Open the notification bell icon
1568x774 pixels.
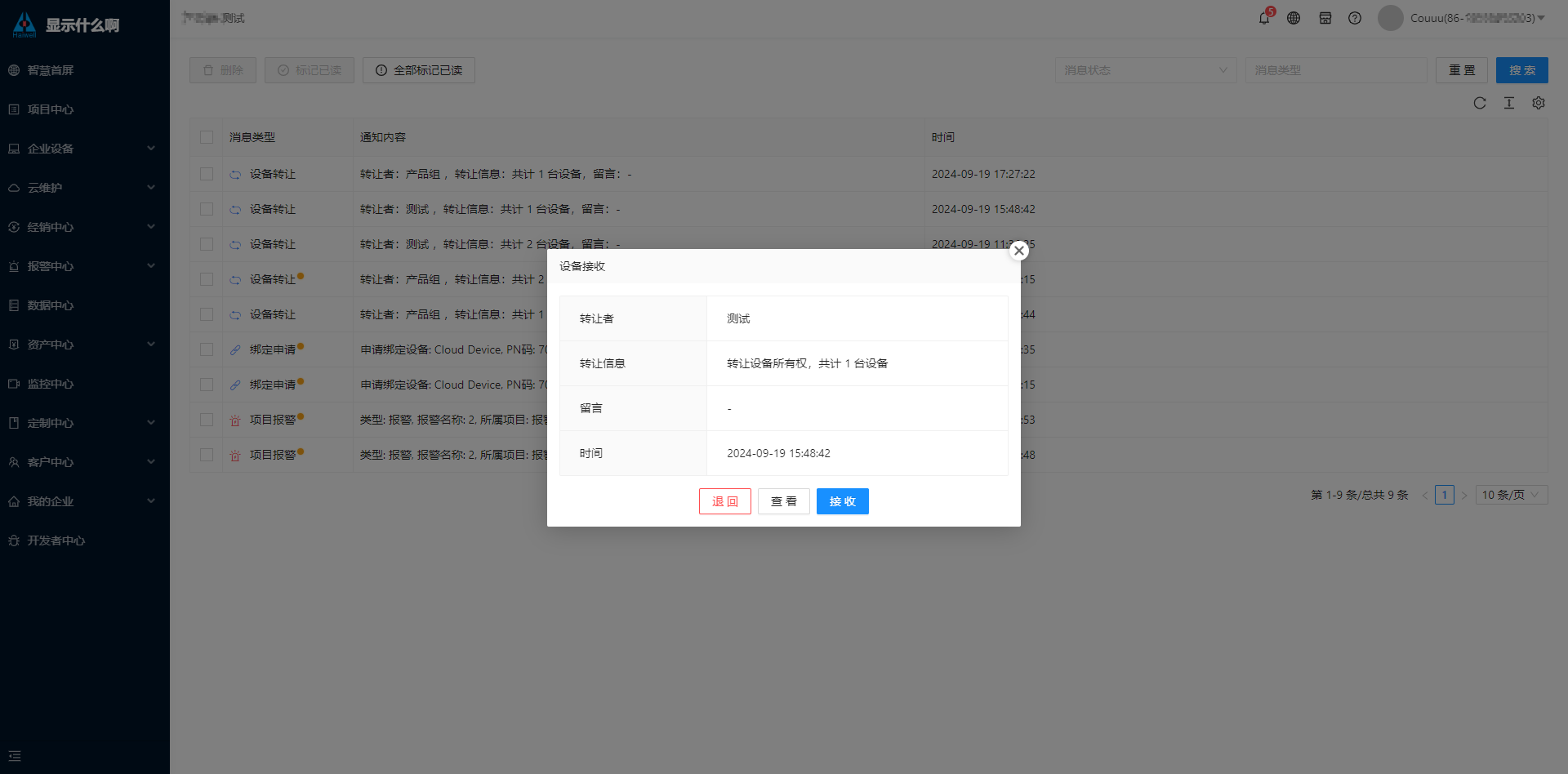click(1264, 18)
